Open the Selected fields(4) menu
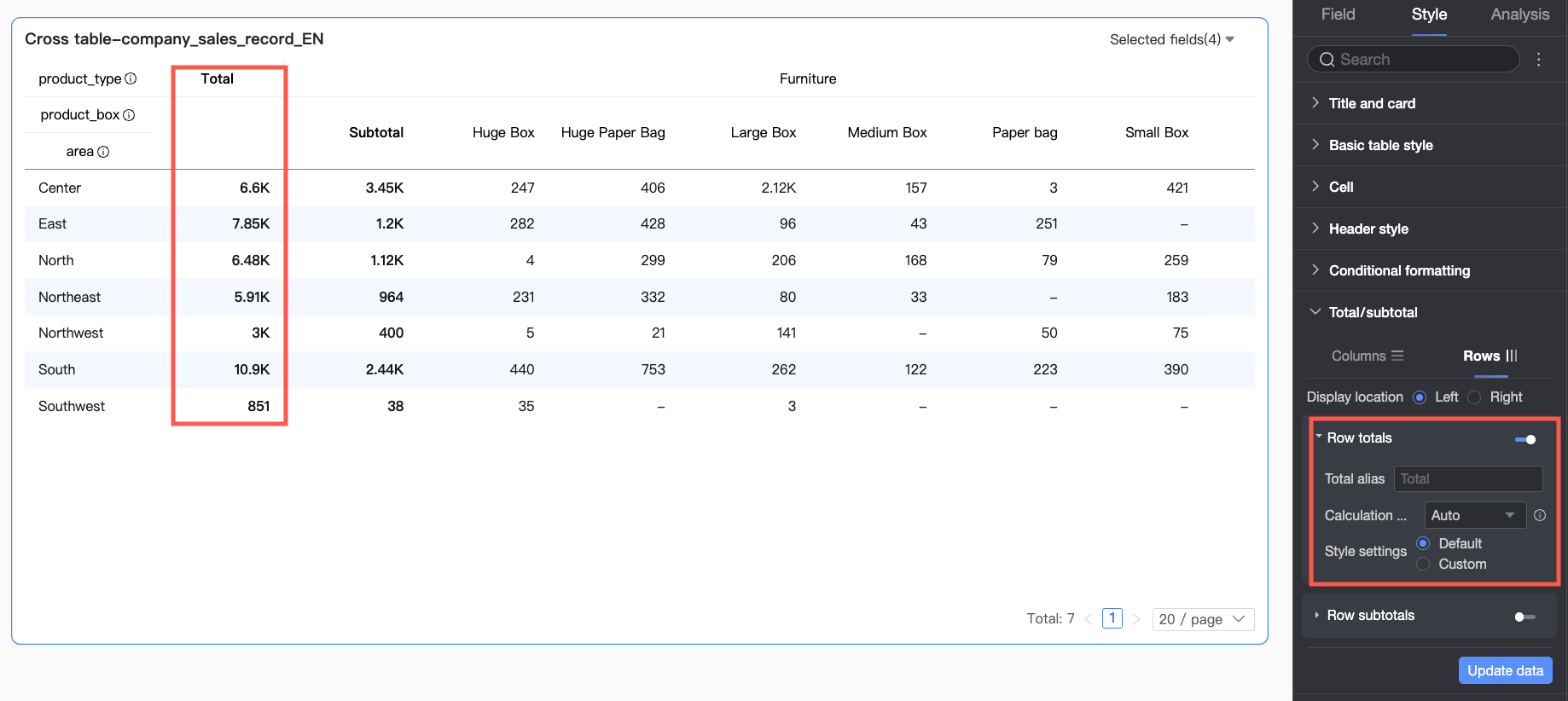The image size is (1568, 701). [1171, 39]
